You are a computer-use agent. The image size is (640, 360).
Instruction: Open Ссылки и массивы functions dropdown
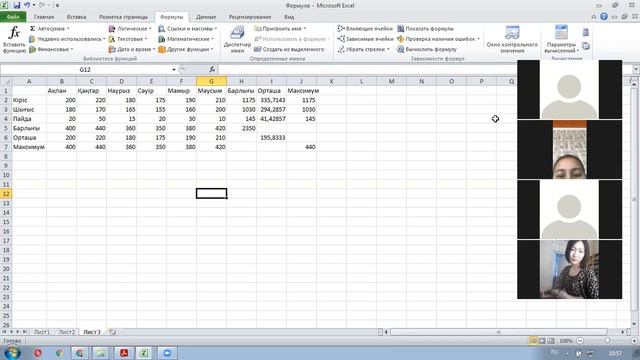187,29
